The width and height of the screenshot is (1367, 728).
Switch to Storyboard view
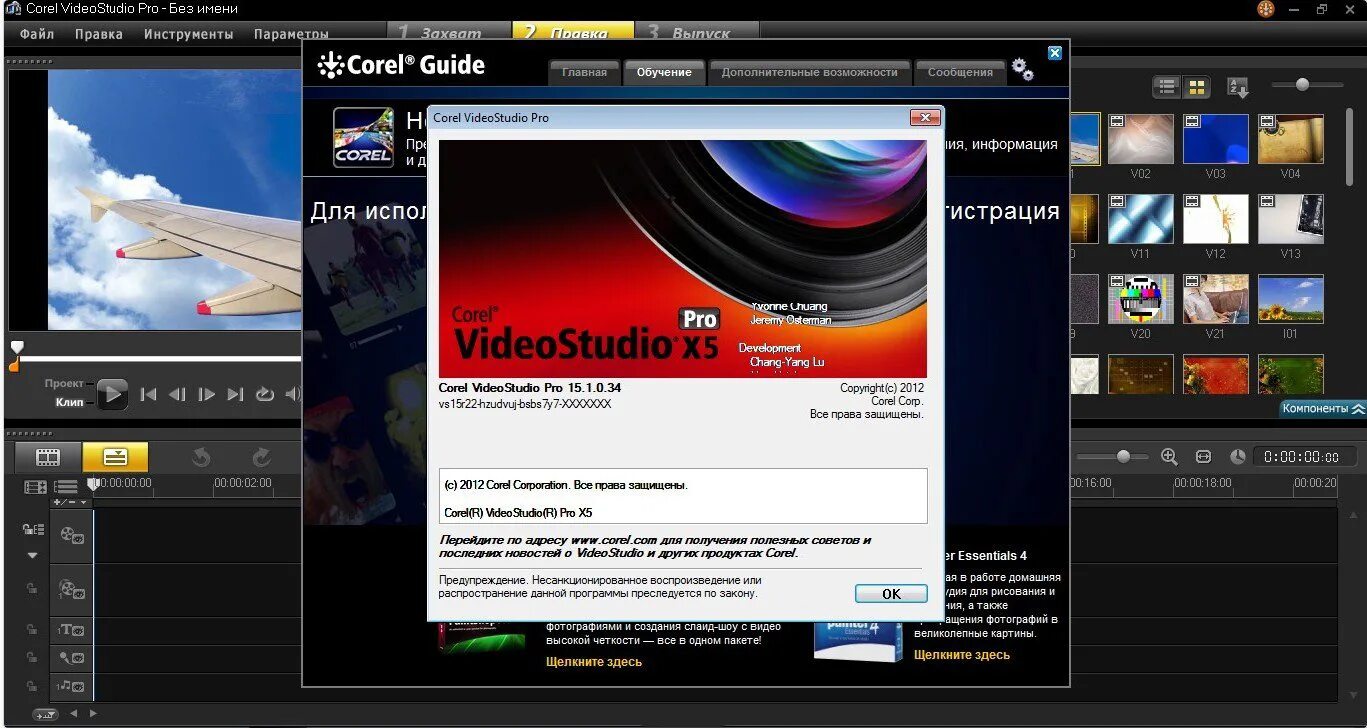[48, 457]
